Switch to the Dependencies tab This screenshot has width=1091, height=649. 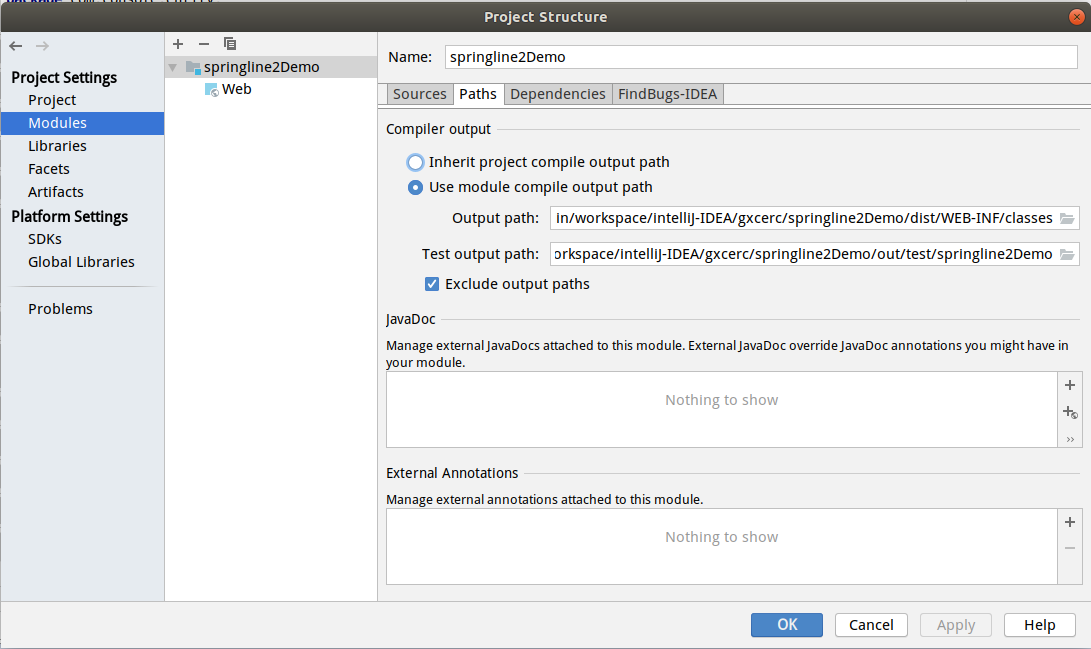(557, 94)
